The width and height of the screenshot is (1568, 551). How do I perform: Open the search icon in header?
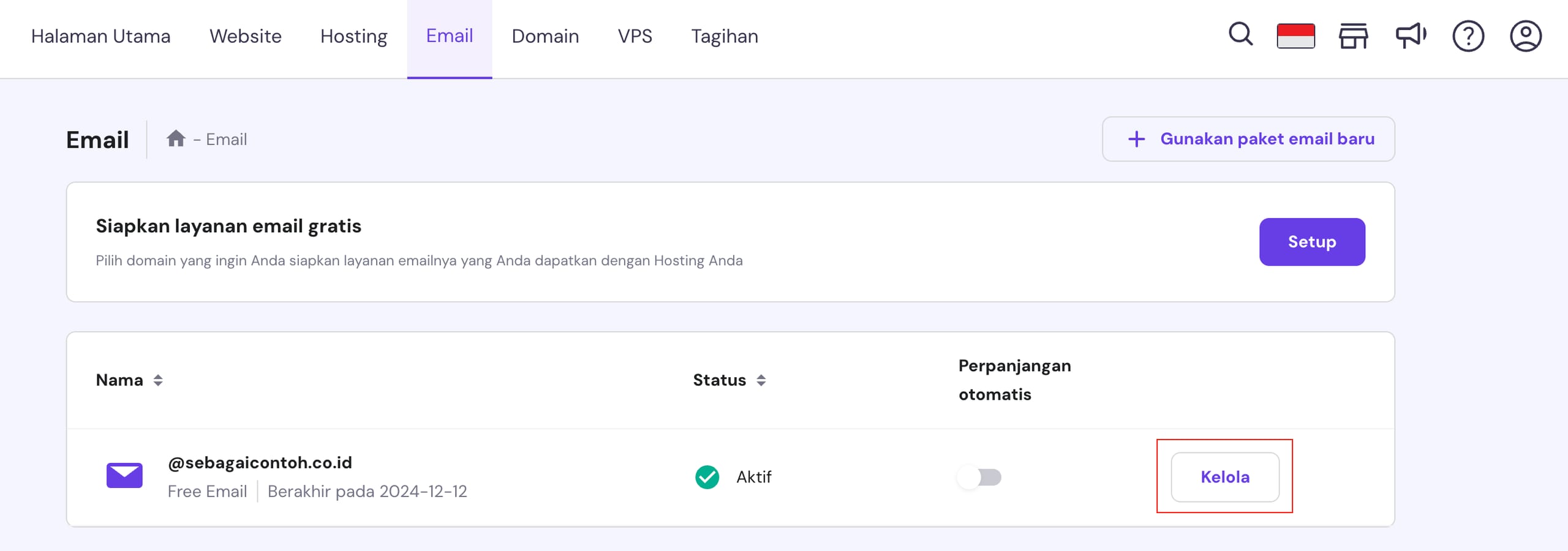pos(1240,35)
